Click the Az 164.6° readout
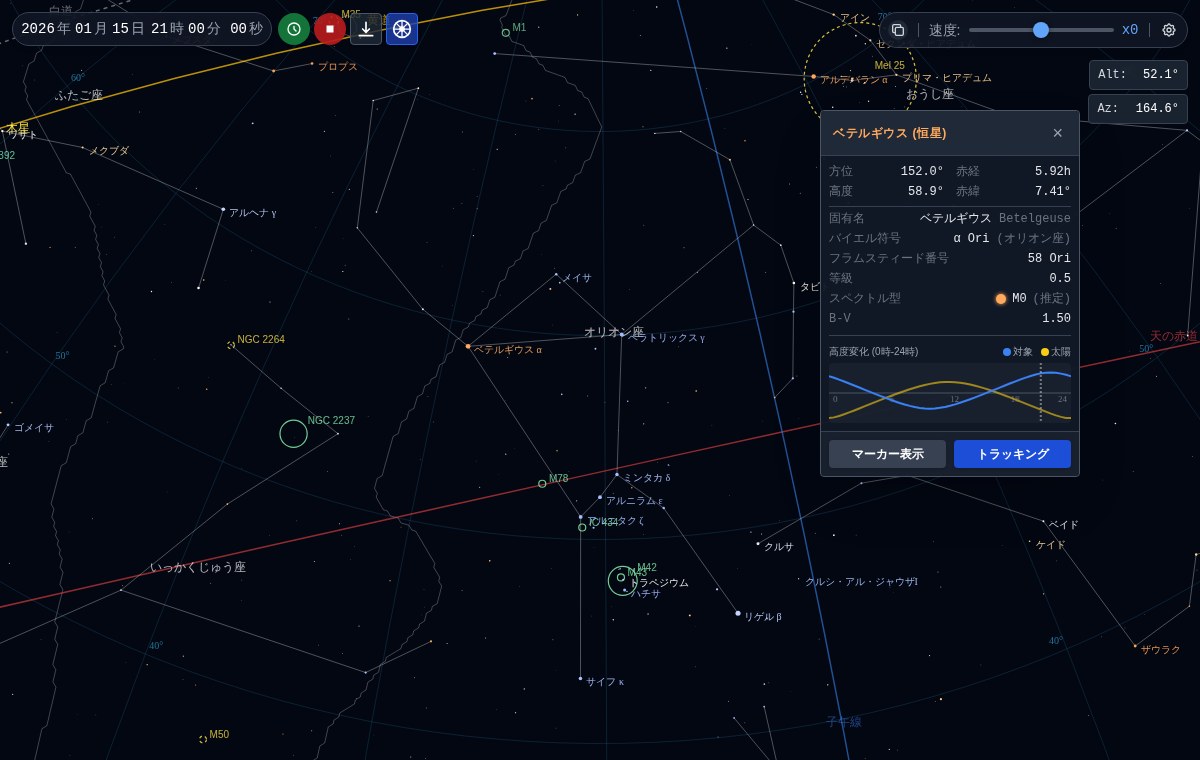 point(1138,109)
